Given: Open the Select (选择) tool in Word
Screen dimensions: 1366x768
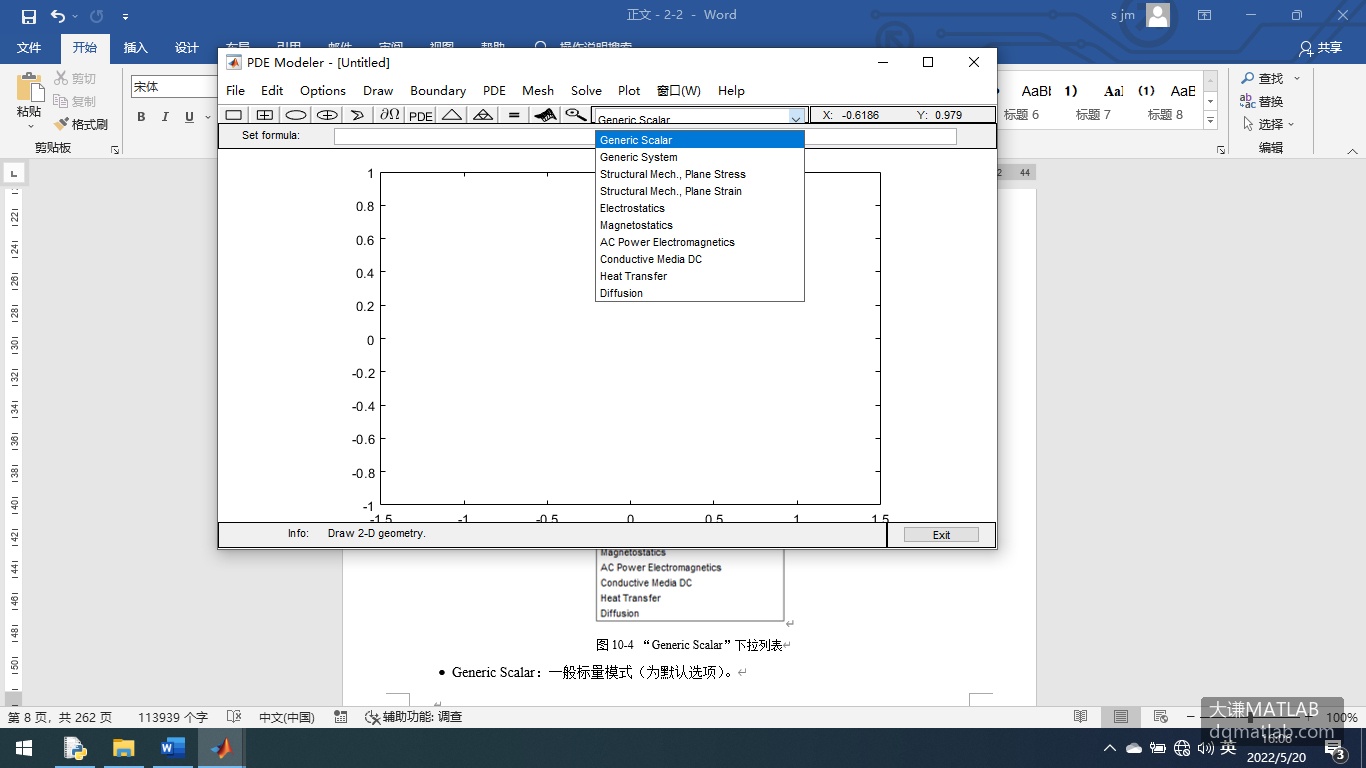Looking at the screenshot, I should 1262,124.
